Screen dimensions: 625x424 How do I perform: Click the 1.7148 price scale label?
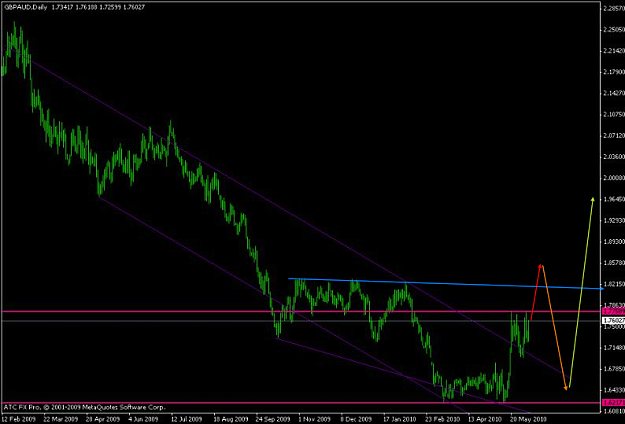coord(614,348)
